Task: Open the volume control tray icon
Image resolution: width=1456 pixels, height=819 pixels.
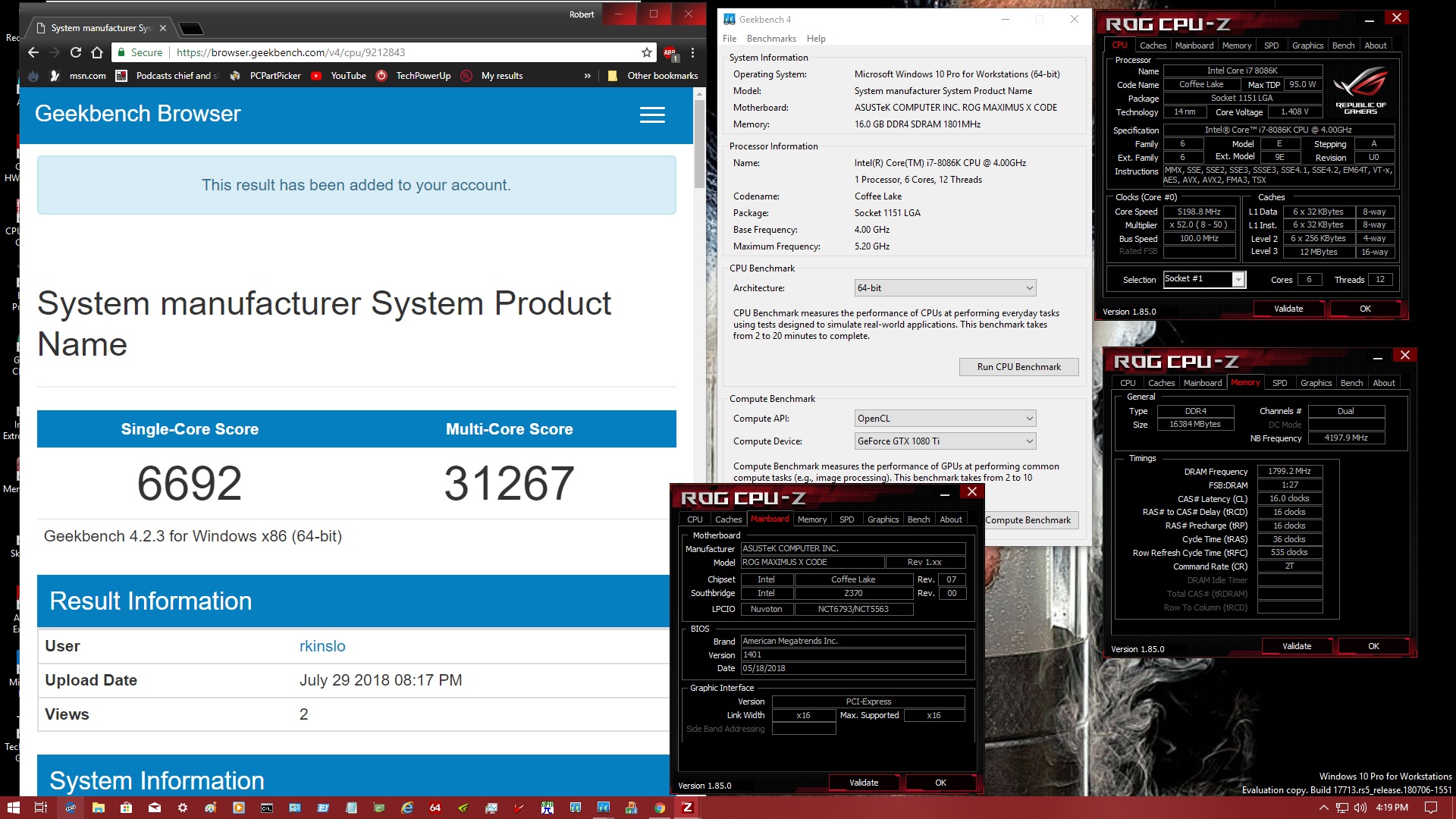Action: (x=1360, y=808)
